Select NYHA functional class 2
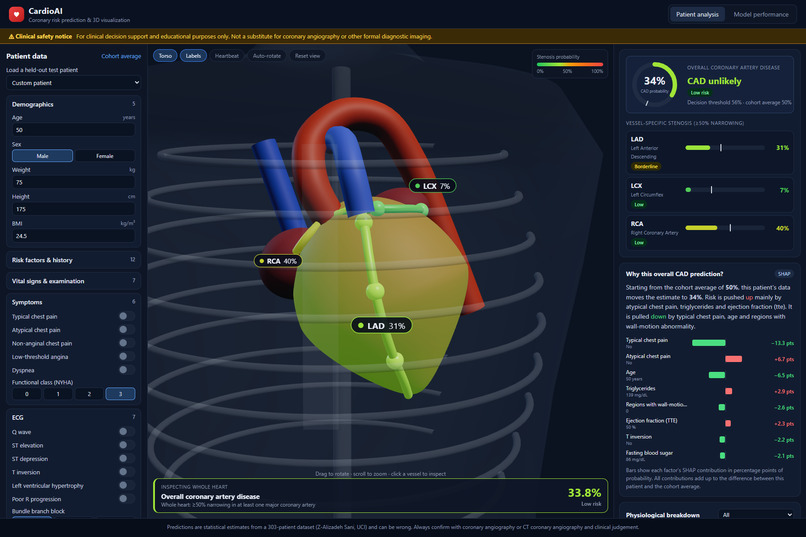The height and width of the screenshot is (537, 806). tap(89, 394)
